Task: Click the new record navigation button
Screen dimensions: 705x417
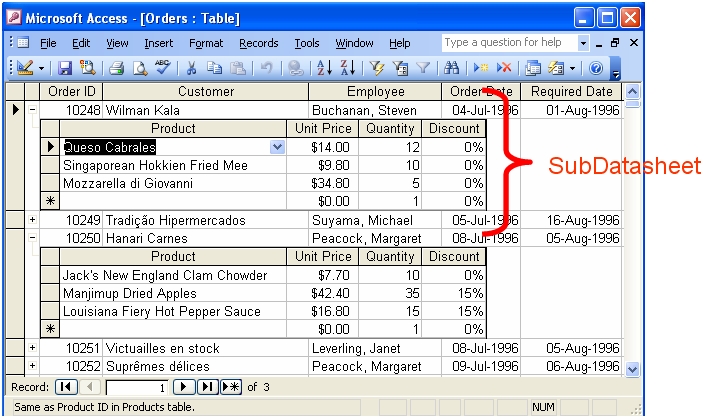Action: coord(231,387)
